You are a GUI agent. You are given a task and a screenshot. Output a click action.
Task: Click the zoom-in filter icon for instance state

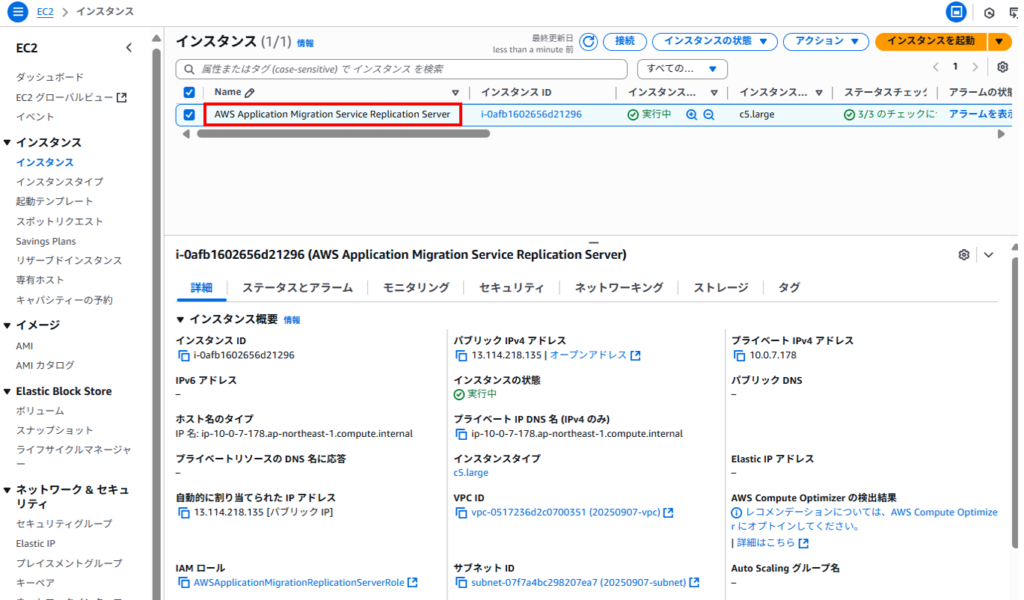[692, 115]
